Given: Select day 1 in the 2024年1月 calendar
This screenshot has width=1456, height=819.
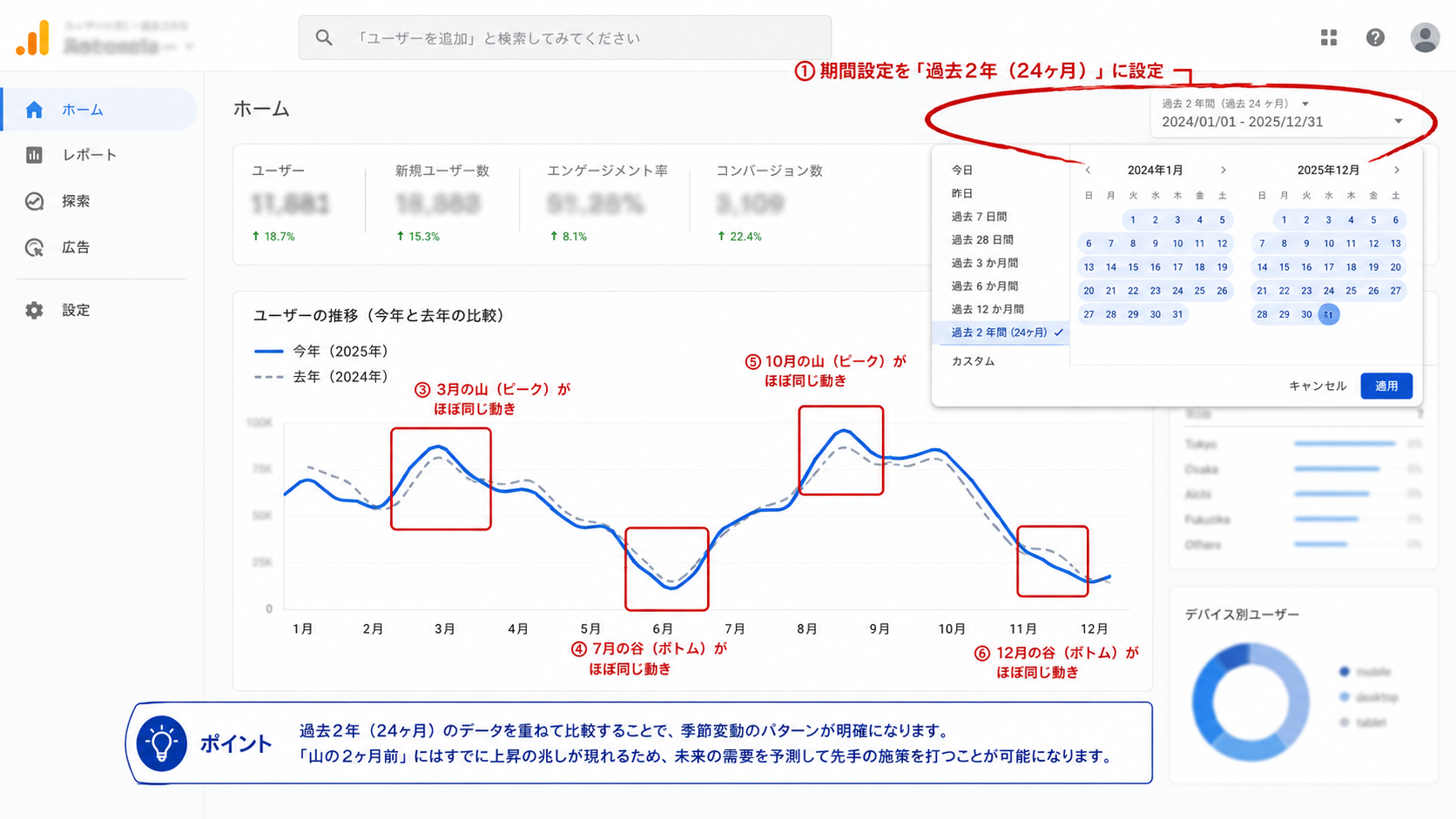Looking at the screenshot, I should (1133, 220).
